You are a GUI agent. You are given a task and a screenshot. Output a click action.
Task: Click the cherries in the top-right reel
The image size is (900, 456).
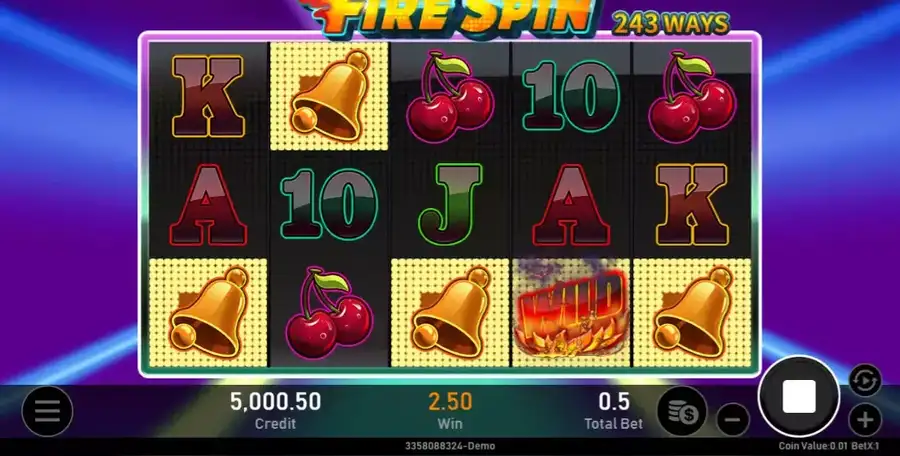692,96
